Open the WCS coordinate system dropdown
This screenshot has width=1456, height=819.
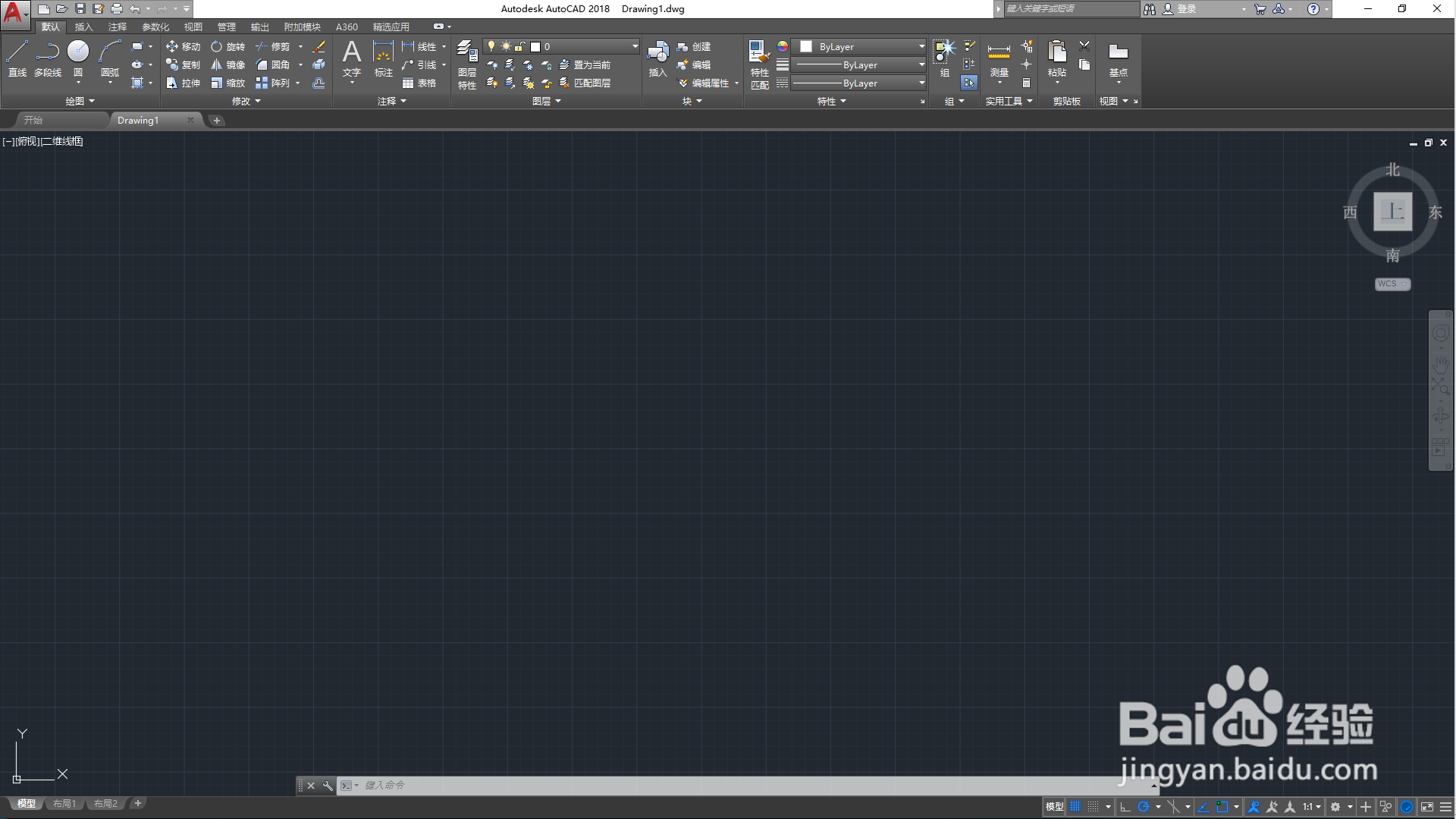1392,284
